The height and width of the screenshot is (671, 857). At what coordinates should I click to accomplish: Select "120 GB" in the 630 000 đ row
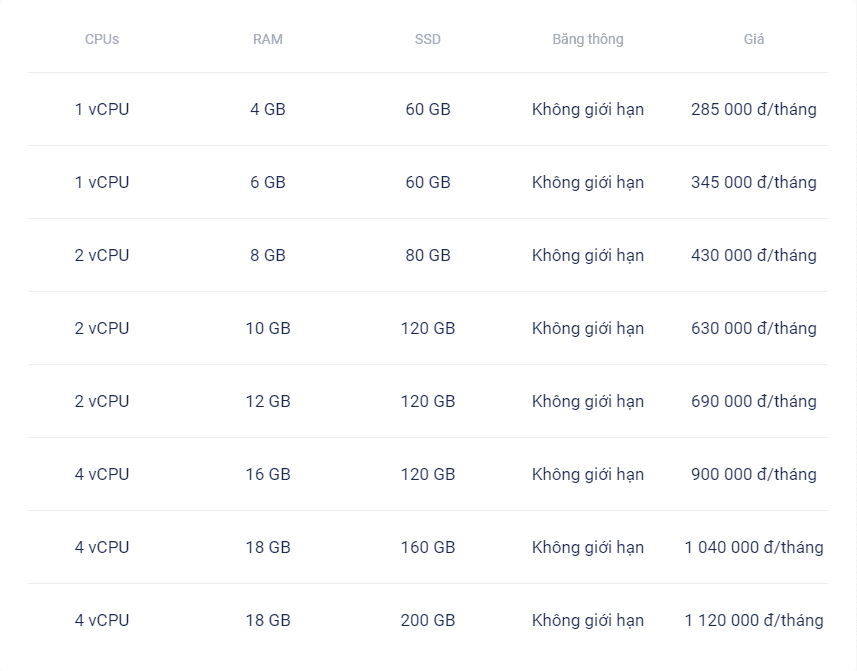point(428,328)
